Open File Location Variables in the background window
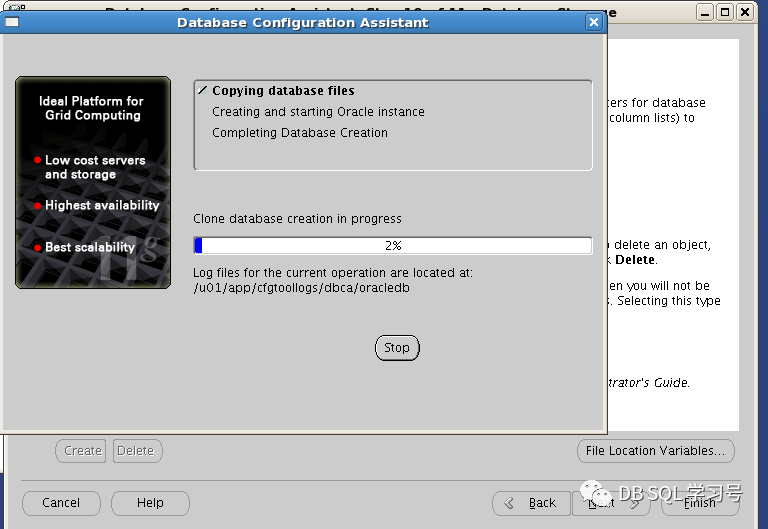 click(656, 451)
